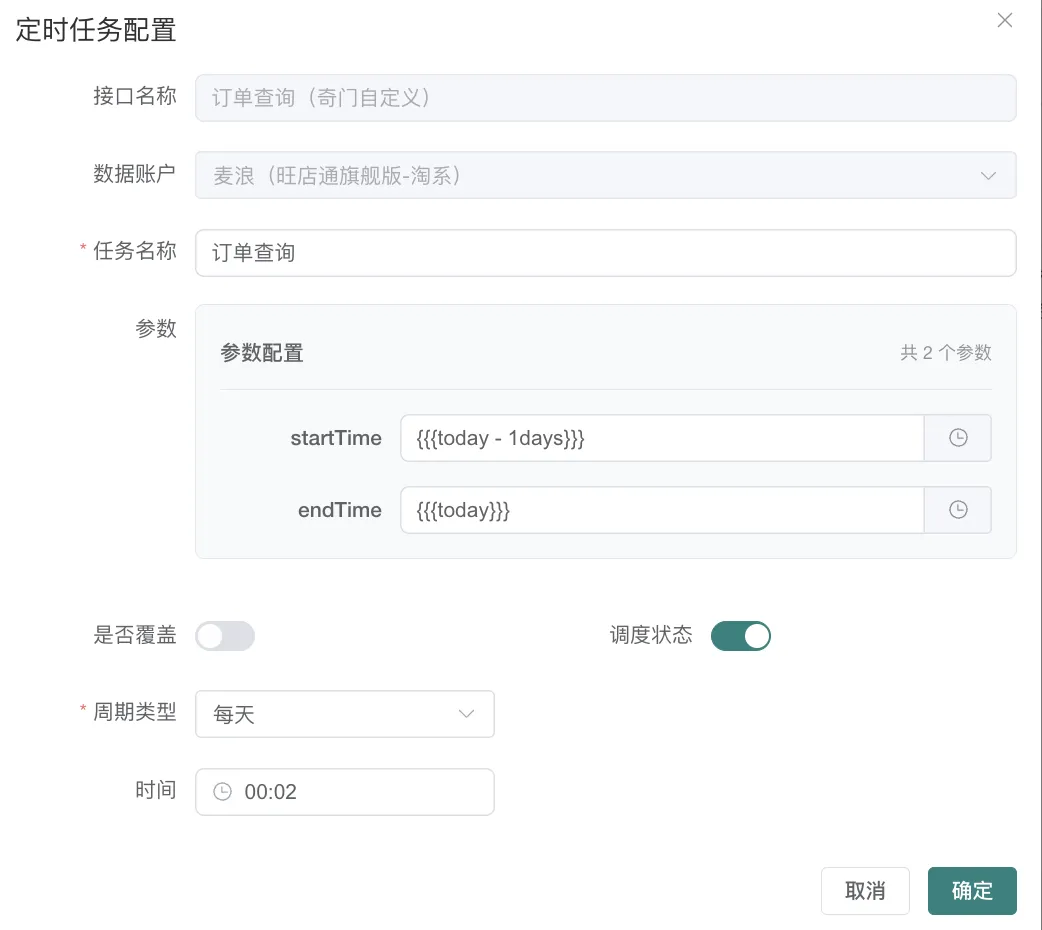
Task: Confirm with the 确定 button
Action: click(971, 891)
